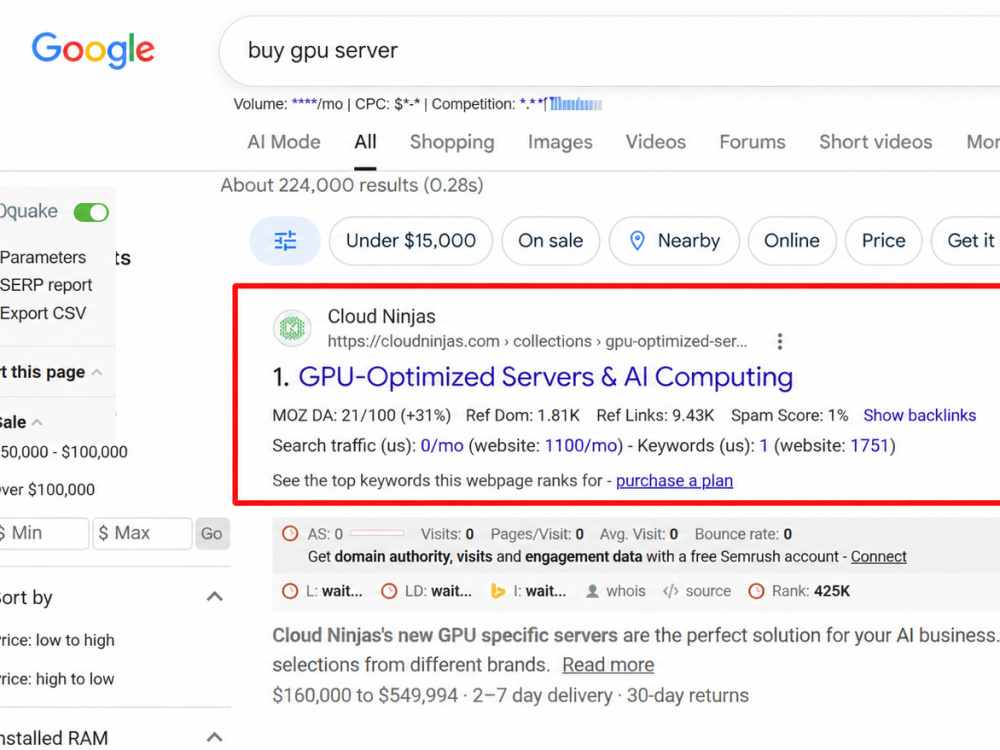Click the Connect Semrush account link
Viewport: 1000px width, 750px height.
tap(878, 556)
